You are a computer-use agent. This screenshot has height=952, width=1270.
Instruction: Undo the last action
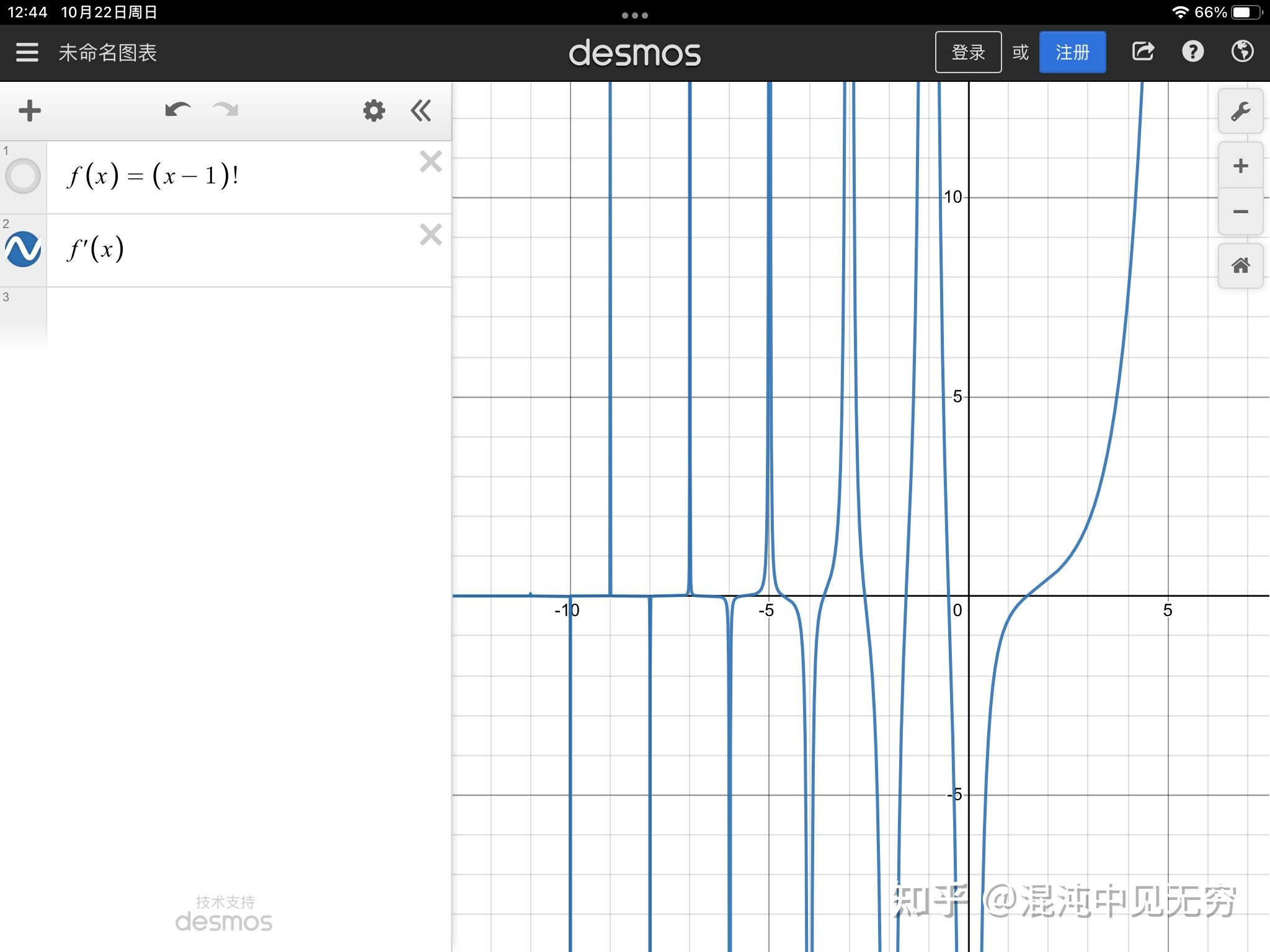click(x=177, y=110)
